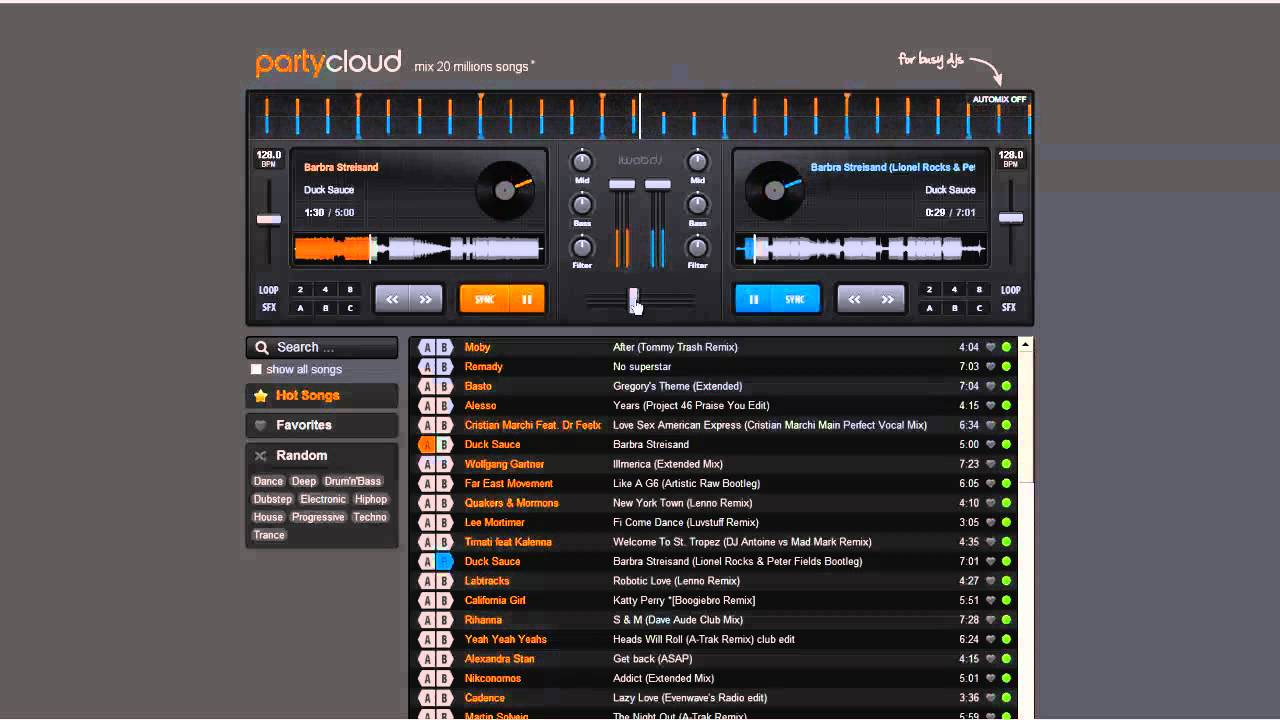Click the artist name Yeah Yeah Yeahs

point(506,640)
